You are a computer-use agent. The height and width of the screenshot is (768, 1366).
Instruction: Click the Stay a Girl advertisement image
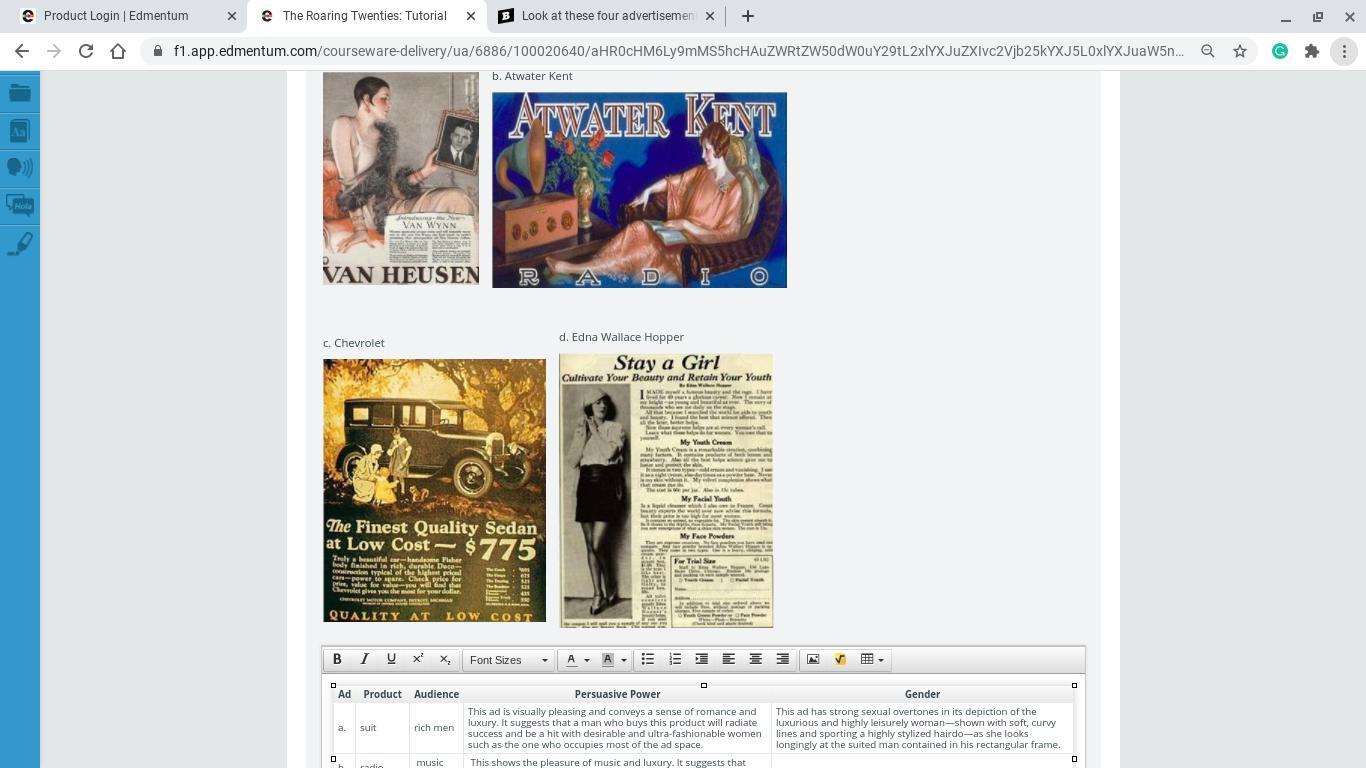(666, 491)
